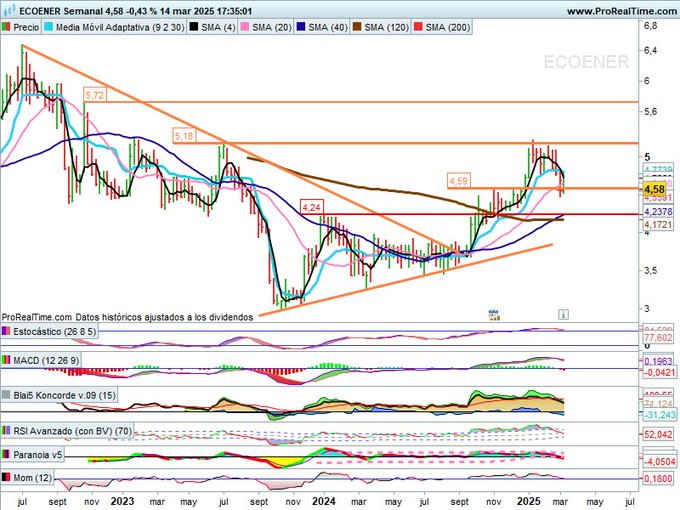Click the www.ProRealTime.com link

point(622,11)
